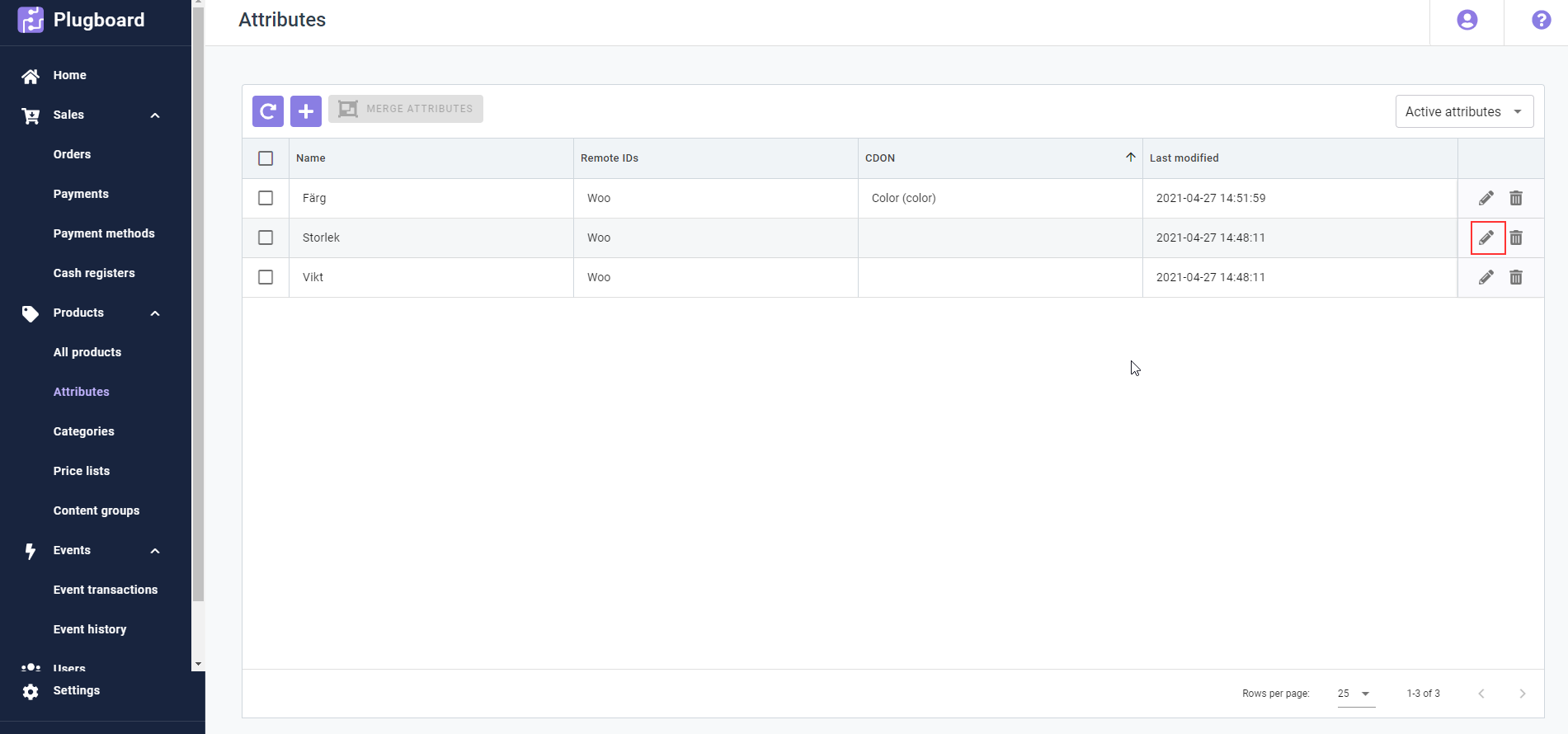Click the Color (color) CDON cell

coord(1001,198)
